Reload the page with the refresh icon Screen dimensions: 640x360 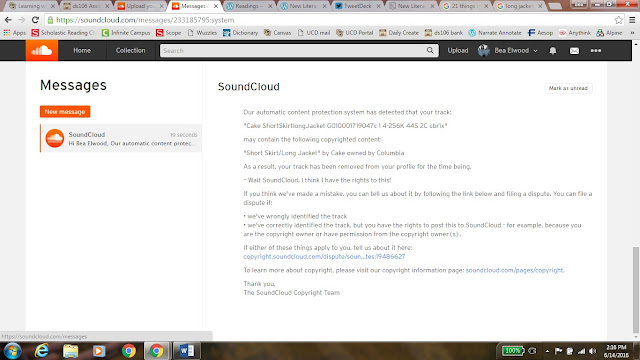pos(36,20)
